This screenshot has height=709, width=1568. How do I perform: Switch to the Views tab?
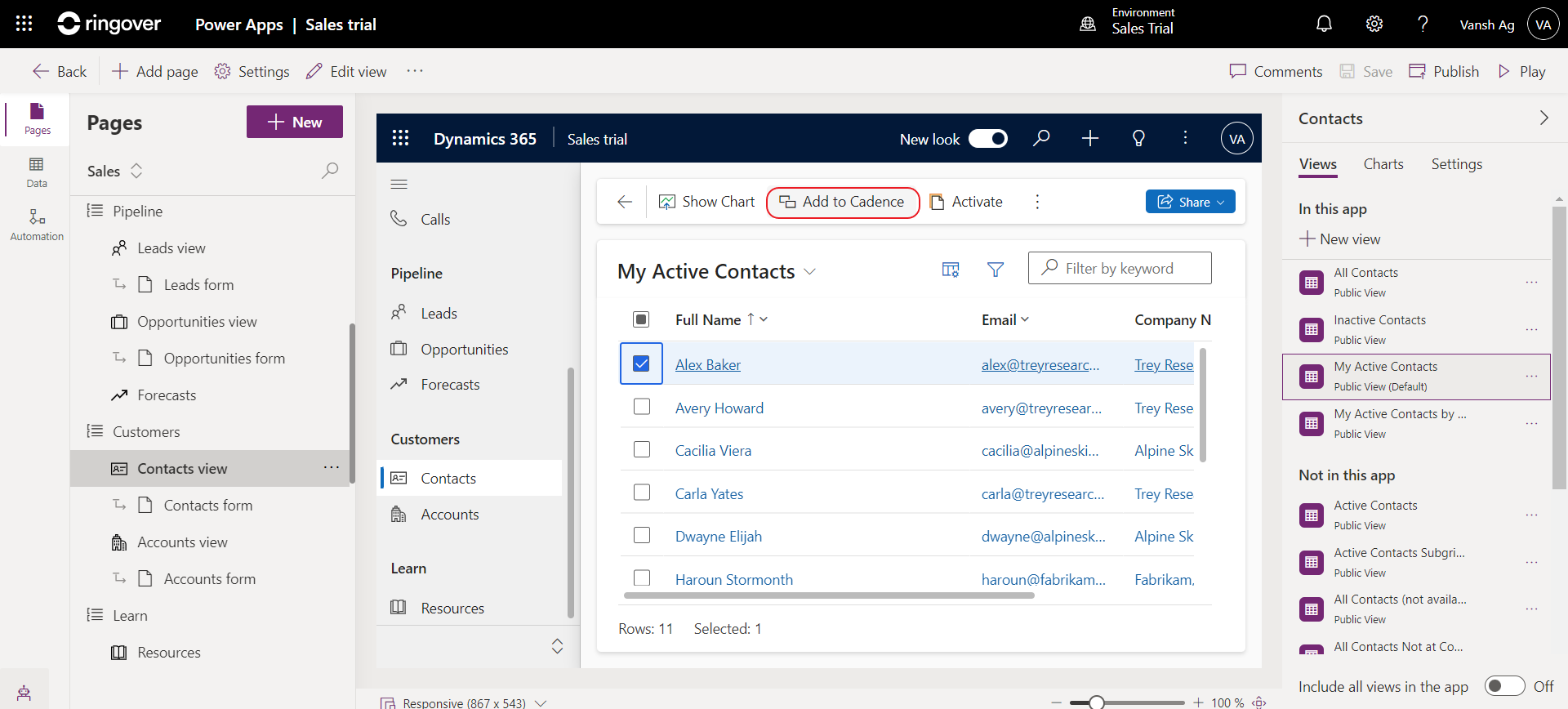[1318, 164]
